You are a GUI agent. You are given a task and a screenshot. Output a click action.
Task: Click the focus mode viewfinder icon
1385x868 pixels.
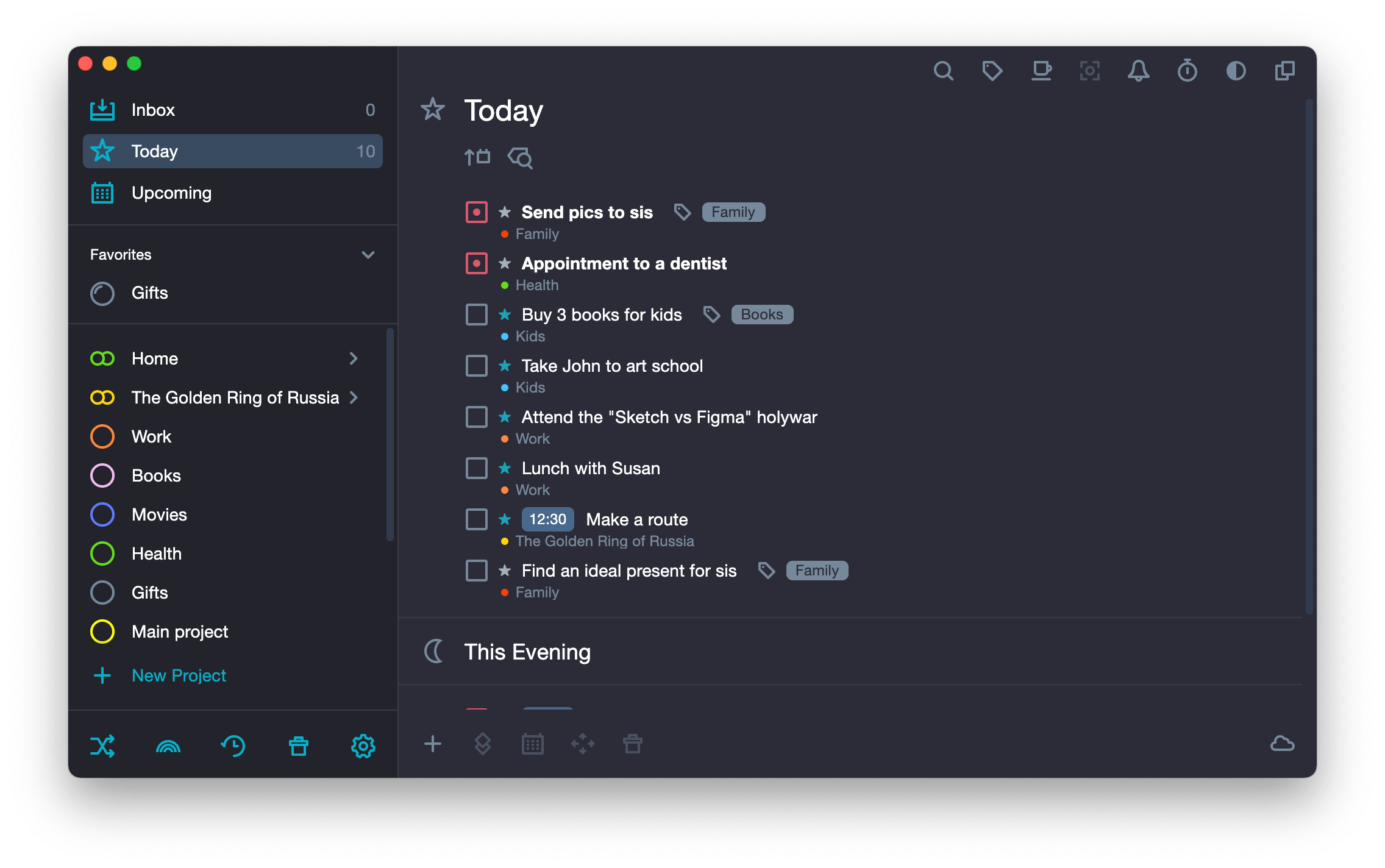tap(1090, 71)
